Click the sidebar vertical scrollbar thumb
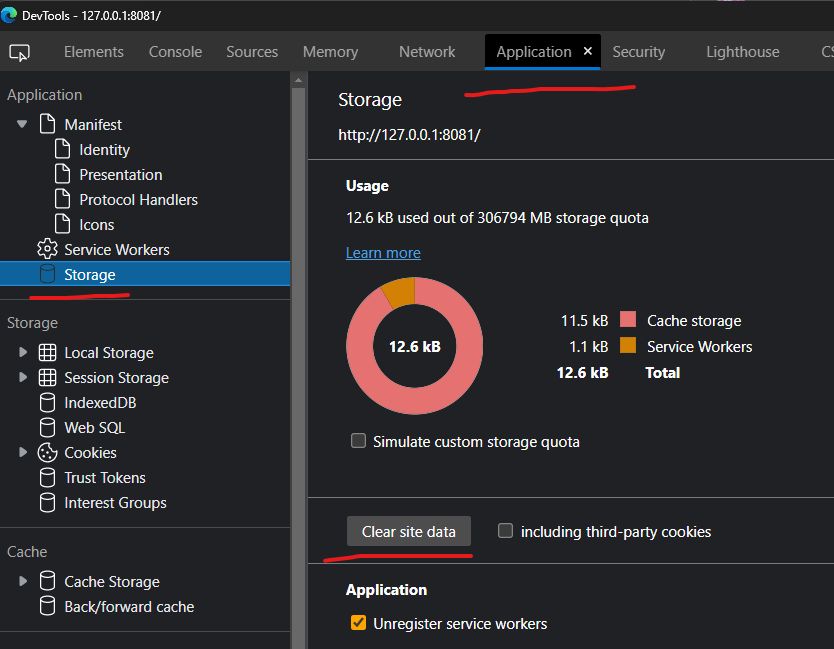The height and width of the screenshot is (649, 834). coord(298,367)
